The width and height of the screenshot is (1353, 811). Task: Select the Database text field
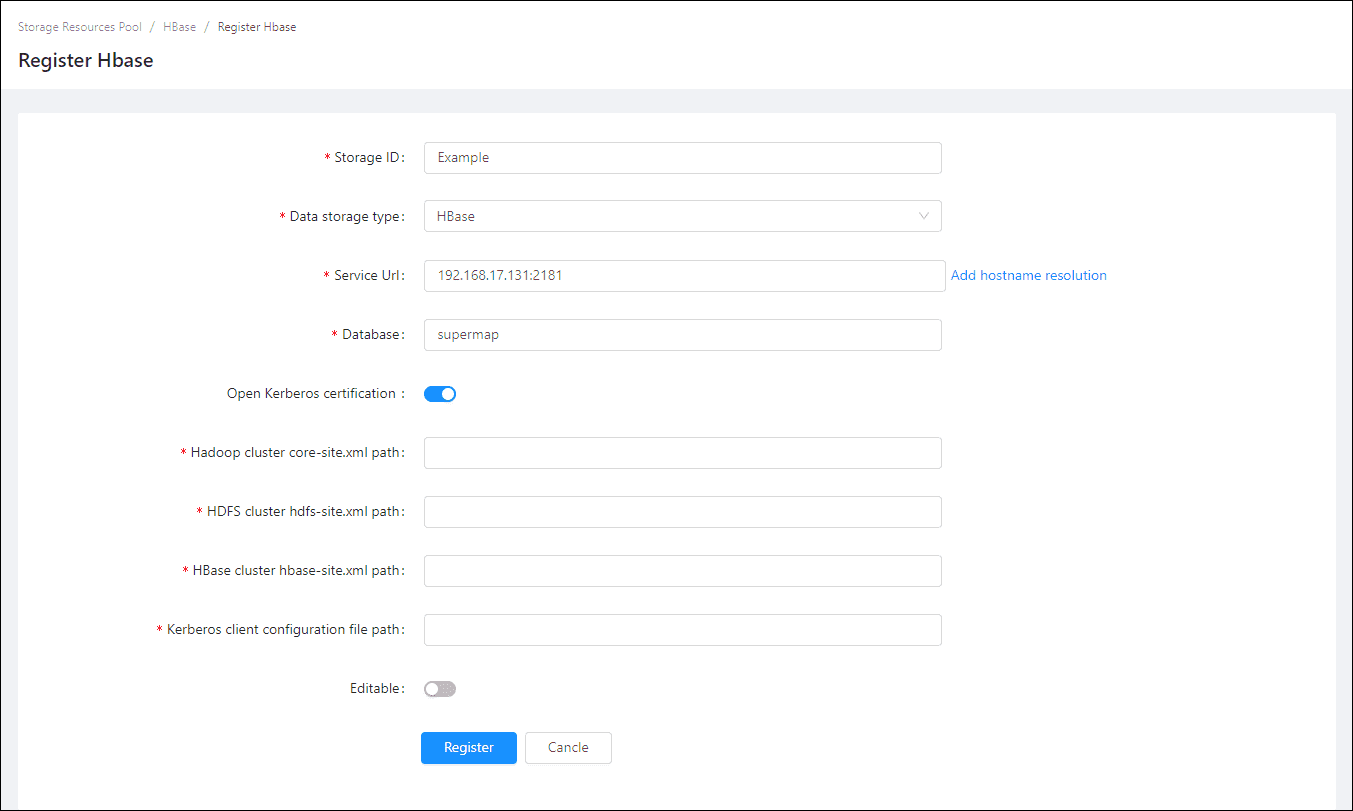(x=682, y=335)
